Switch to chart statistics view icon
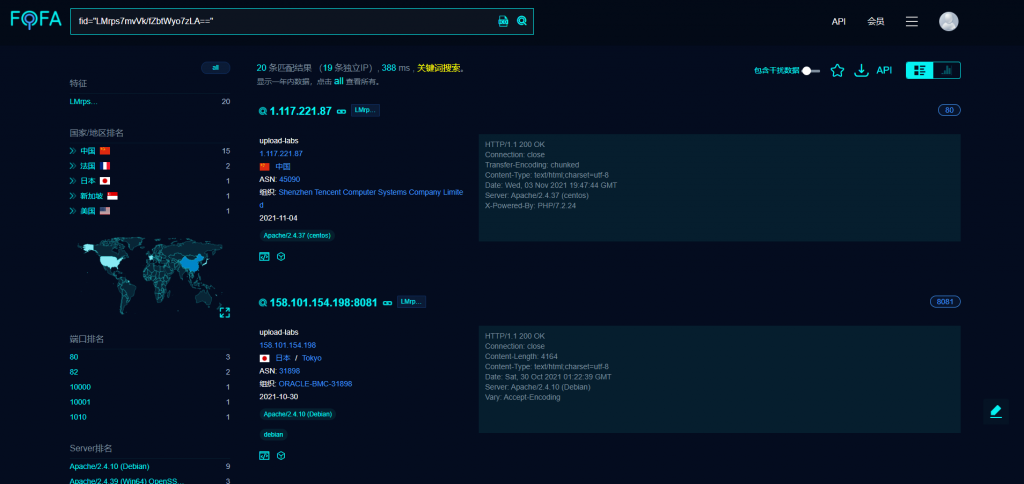The width and height of the screenshot is (1024, 484). tap(947, 71)
